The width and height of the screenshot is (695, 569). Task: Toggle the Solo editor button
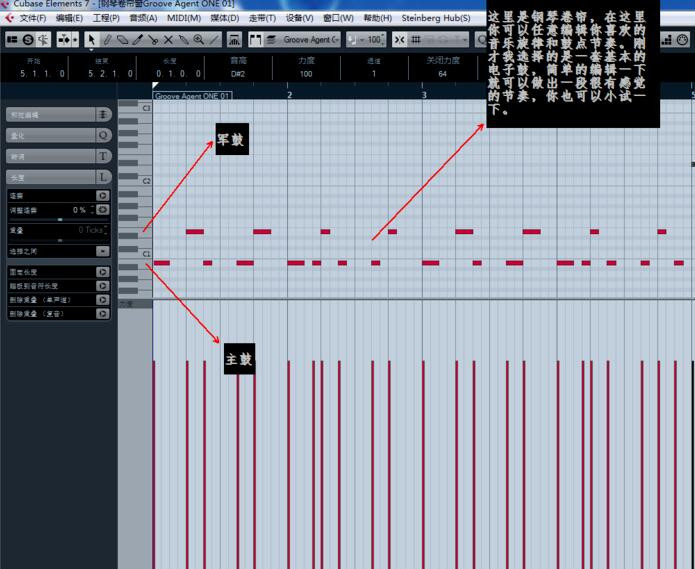click(28, 39)
